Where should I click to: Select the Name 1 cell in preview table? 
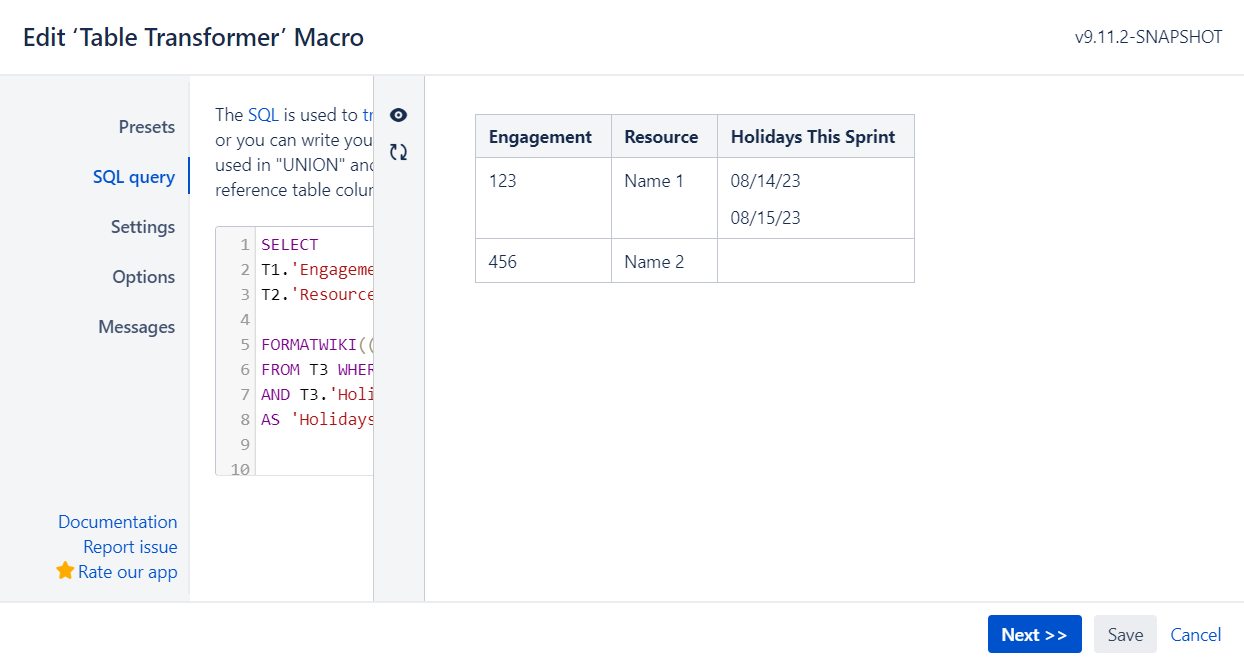(x=654, y=181)
